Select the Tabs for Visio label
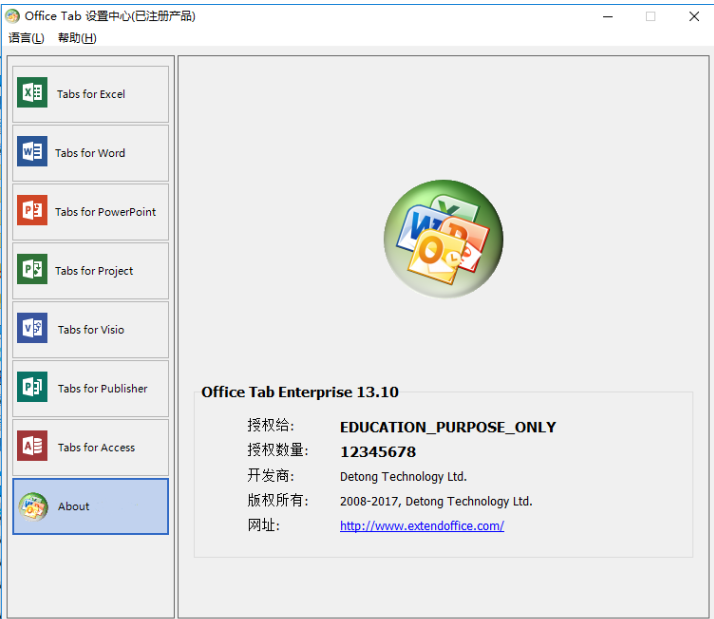The image size is (714, 619). pos(91,330)
